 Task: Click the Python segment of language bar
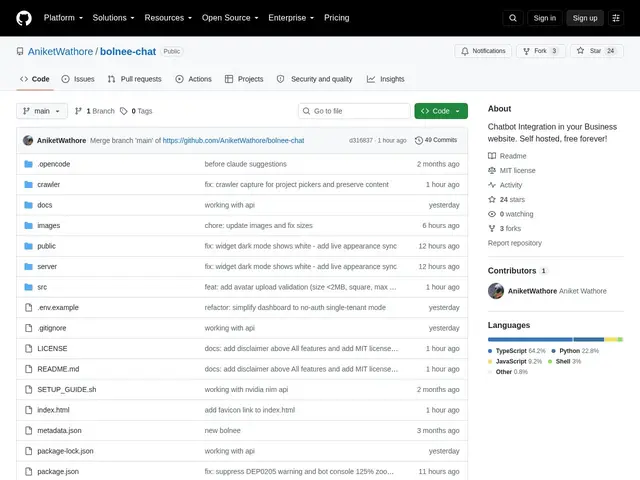pos(589,340)
